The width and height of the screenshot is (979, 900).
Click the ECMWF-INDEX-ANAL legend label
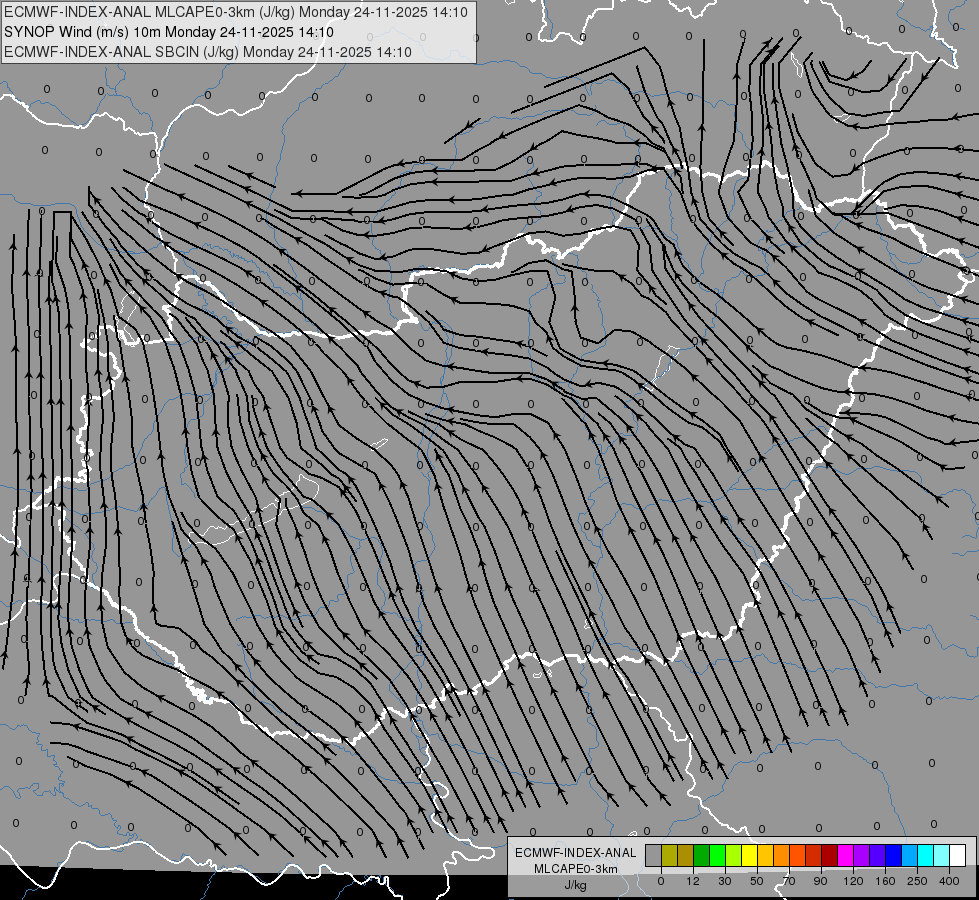(x=575, y=853)
